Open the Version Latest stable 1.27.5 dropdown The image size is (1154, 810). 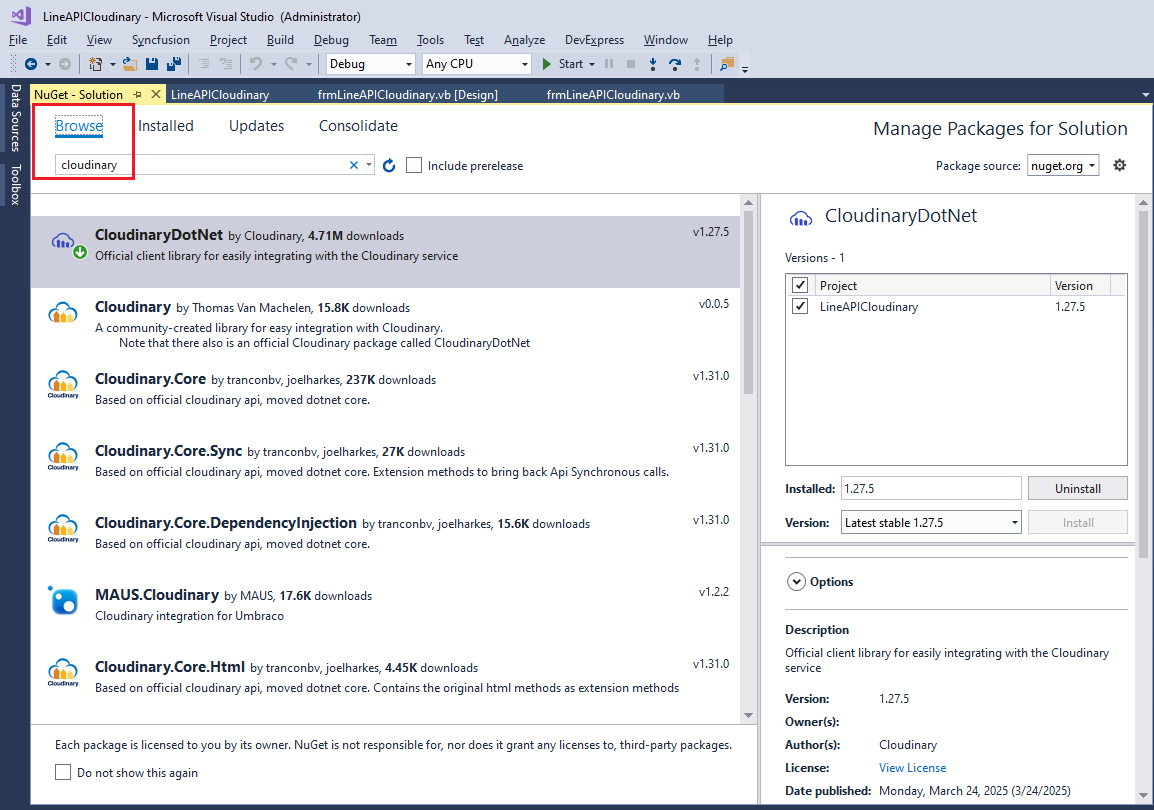pyautogui.click(x=931, y=523)
